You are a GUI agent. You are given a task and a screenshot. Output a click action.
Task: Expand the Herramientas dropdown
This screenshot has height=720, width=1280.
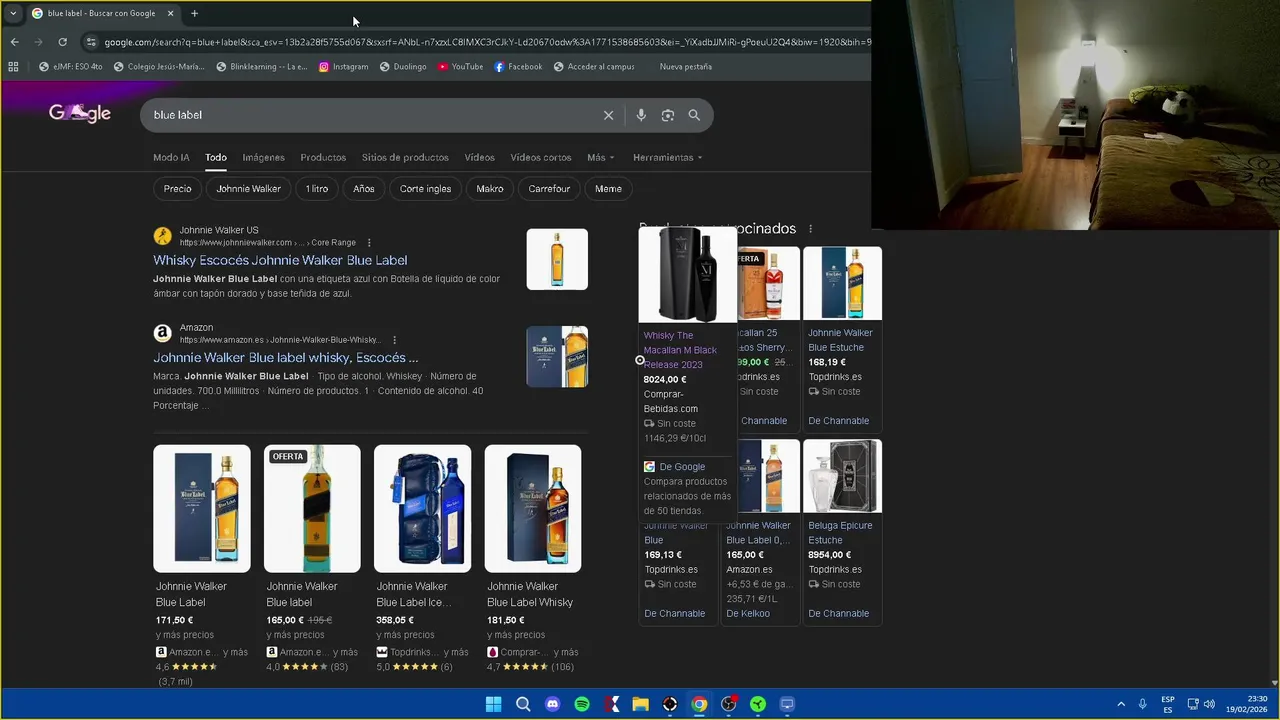[x=667, y=157]
